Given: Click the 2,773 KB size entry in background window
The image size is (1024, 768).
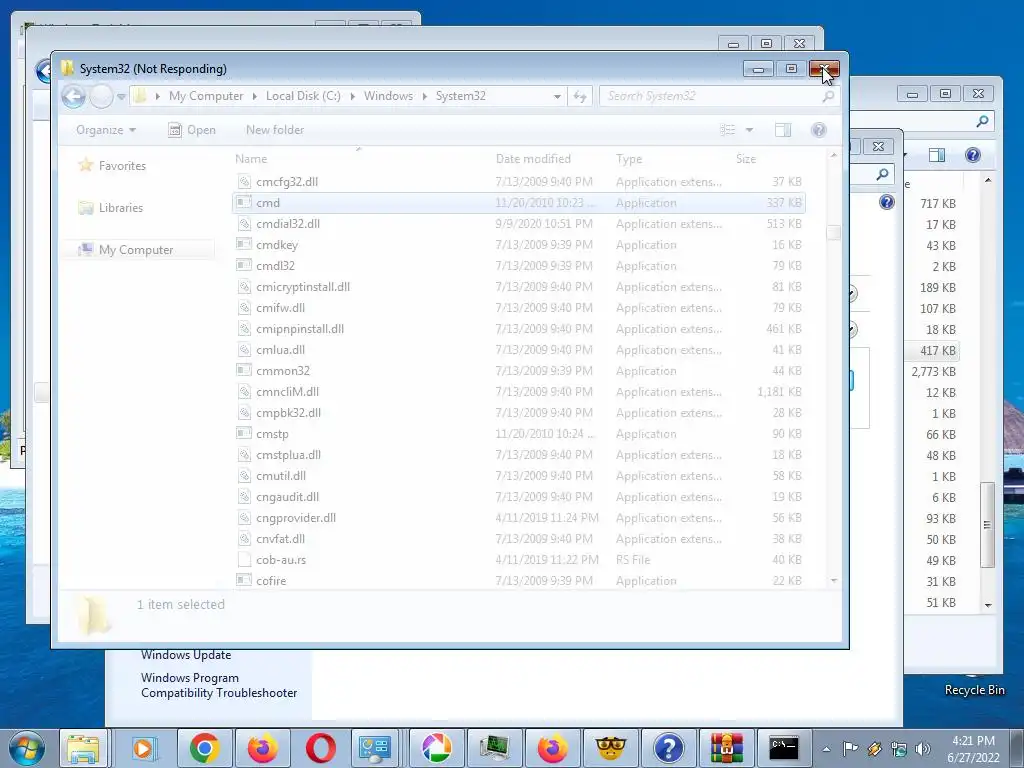Looking at the screenshot, I should point(933,372).
